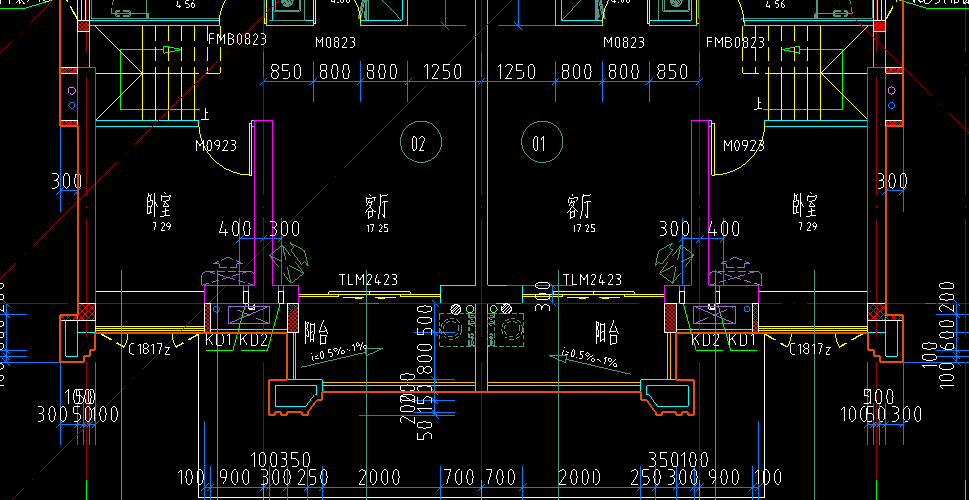
Task: Click the 850 dimension in unit 01
Action: (x=672, y=72)
